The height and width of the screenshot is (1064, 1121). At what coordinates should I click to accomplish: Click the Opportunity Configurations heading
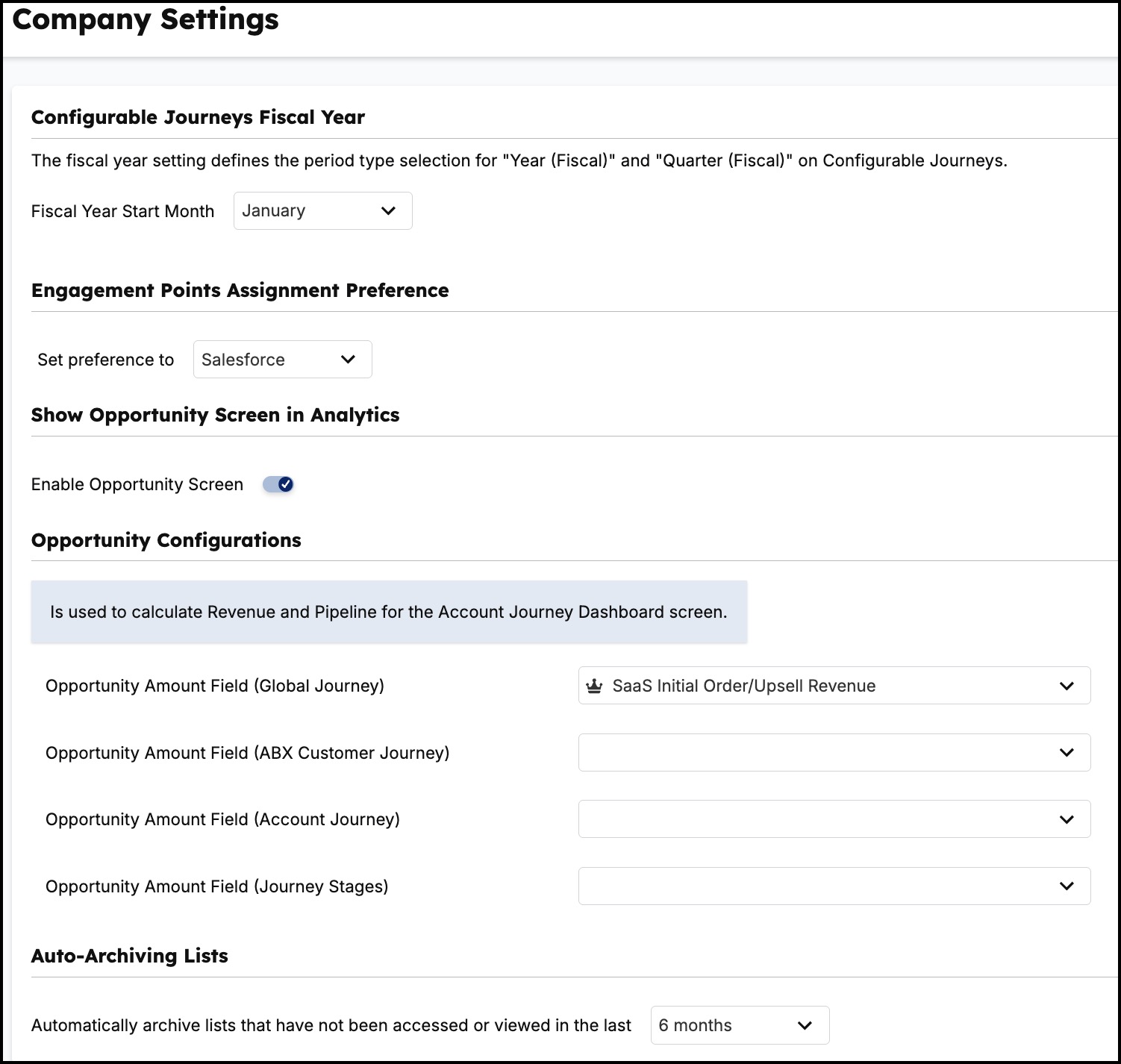(x=166, y=540)
